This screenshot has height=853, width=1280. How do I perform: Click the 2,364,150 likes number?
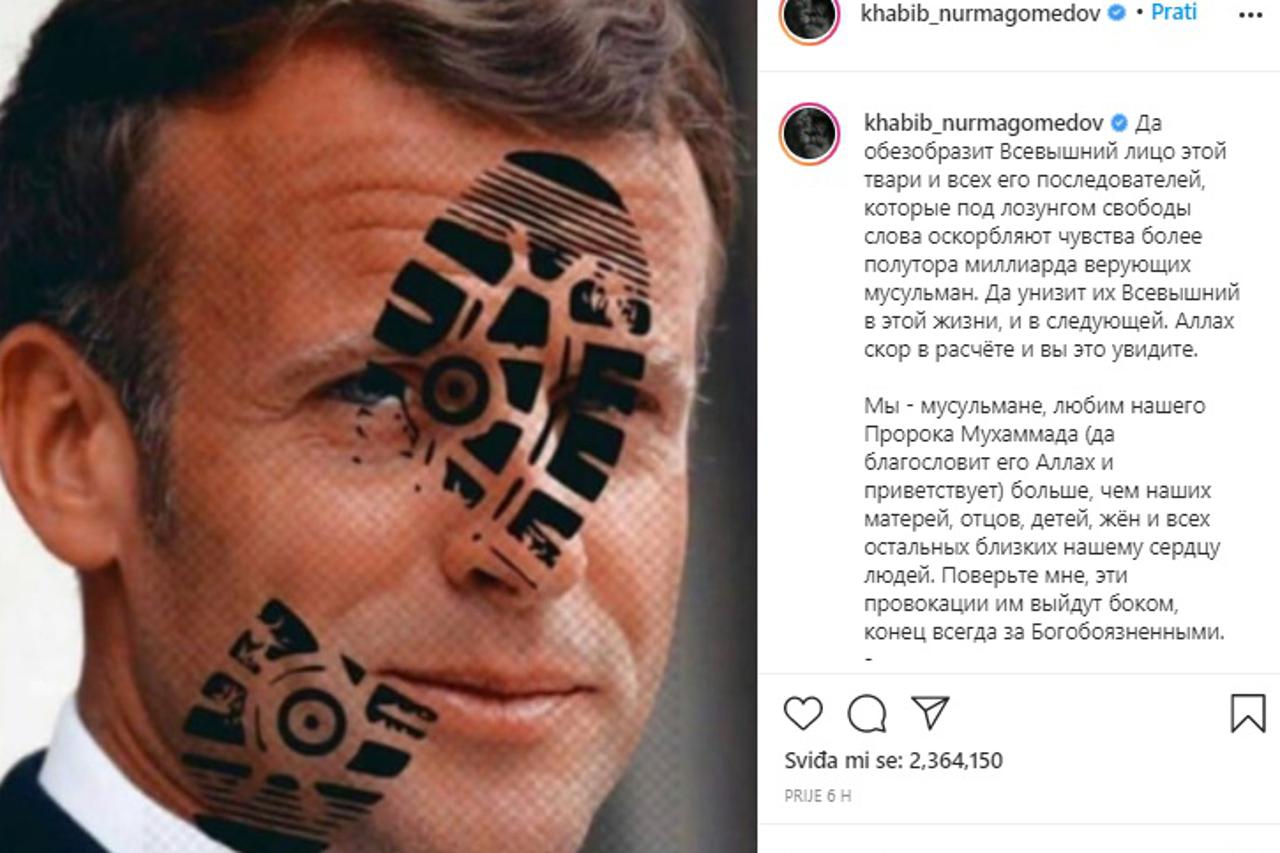click(x=956, y=760)
